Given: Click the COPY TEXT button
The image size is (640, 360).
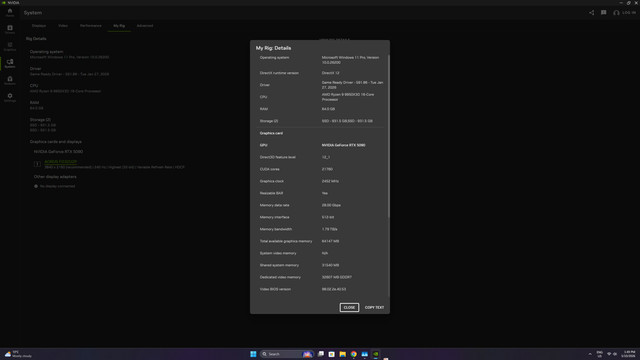Looking at the screenshot, I should pyautogui.click(x=374, y=307).
